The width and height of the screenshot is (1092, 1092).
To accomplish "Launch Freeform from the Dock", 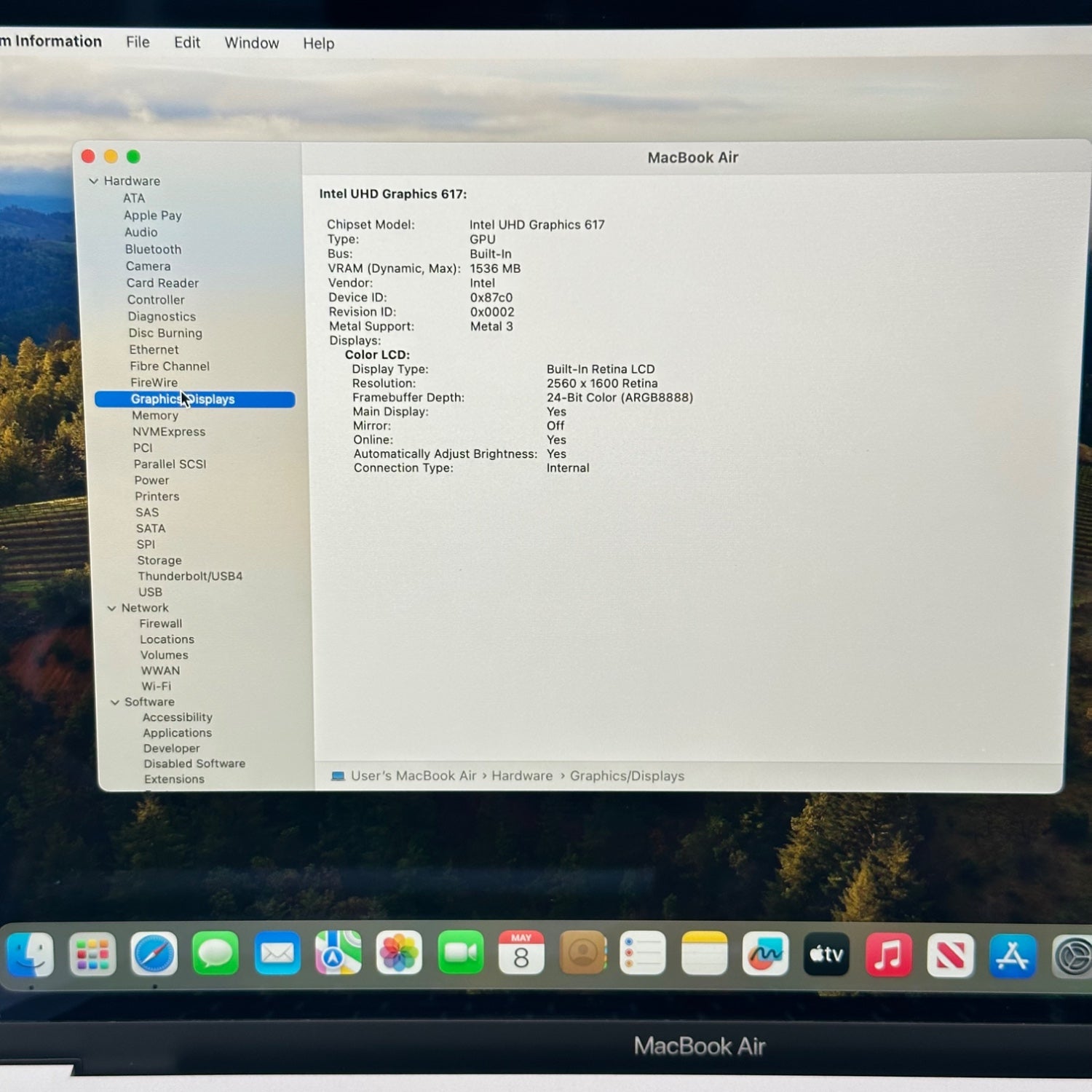I will 765,954.
